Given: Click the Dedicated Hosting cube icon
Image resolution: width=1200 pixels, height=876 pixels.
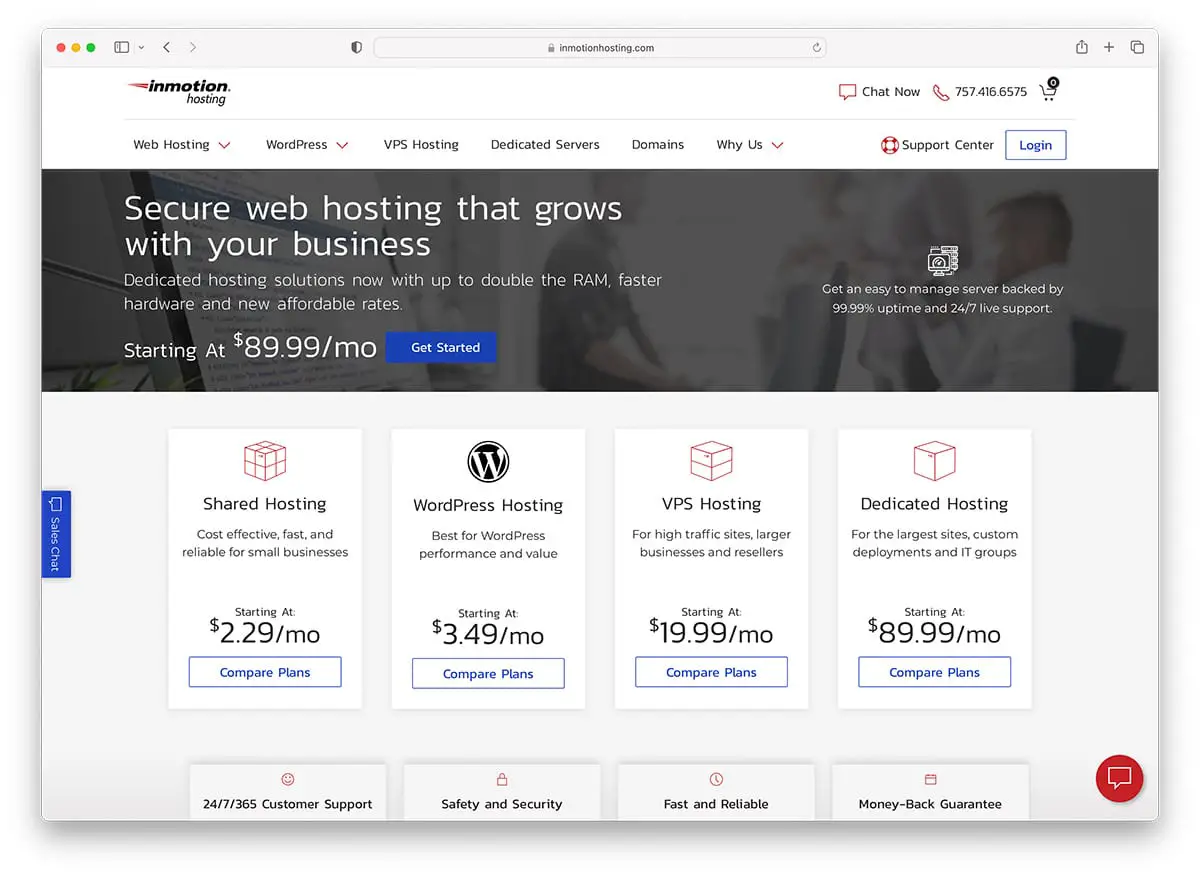Looking at the screenshot, I should coord(934,461).
